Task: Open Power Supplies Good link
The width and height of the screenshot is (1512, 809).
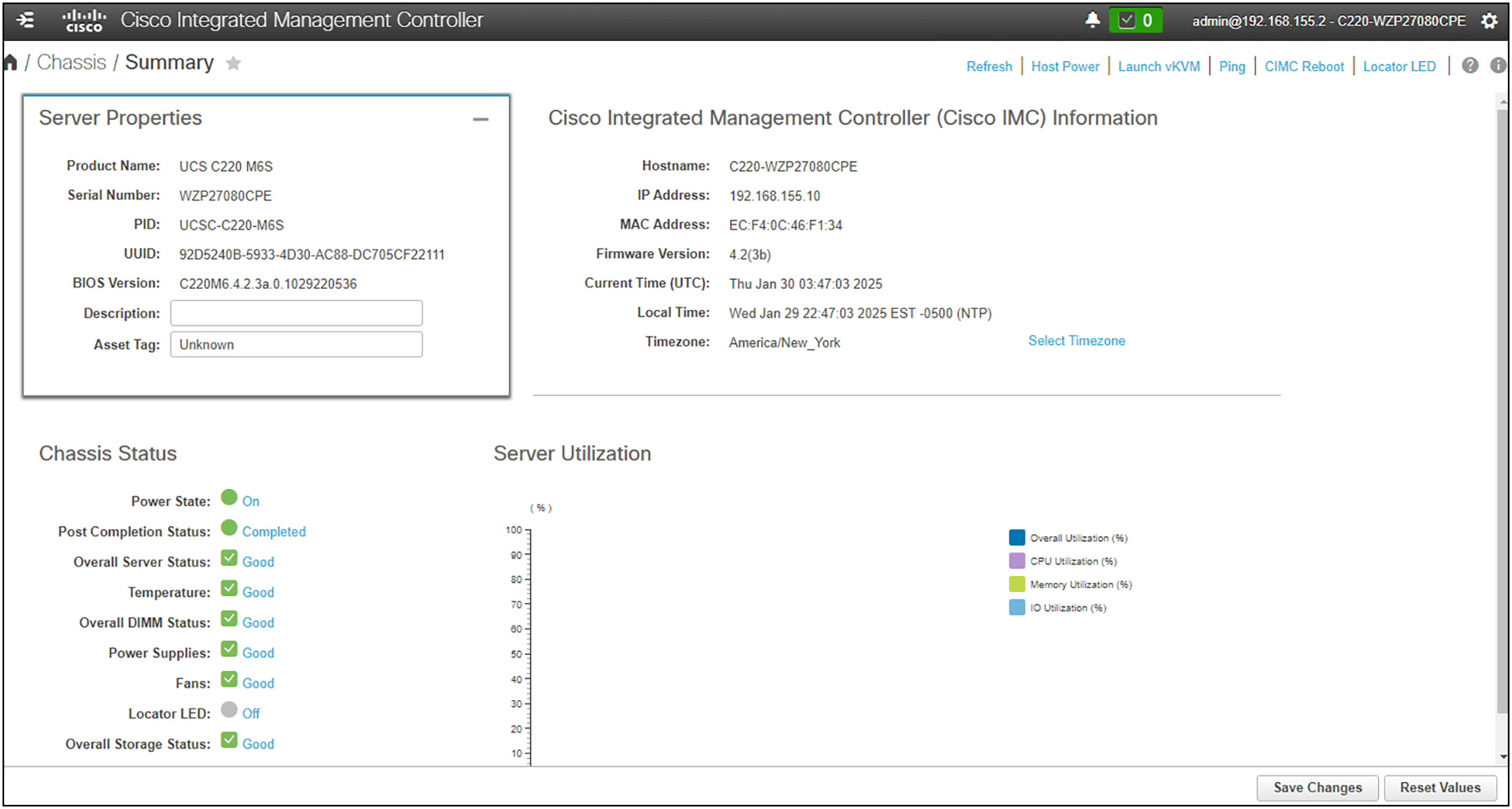Action: coord(258,653)
